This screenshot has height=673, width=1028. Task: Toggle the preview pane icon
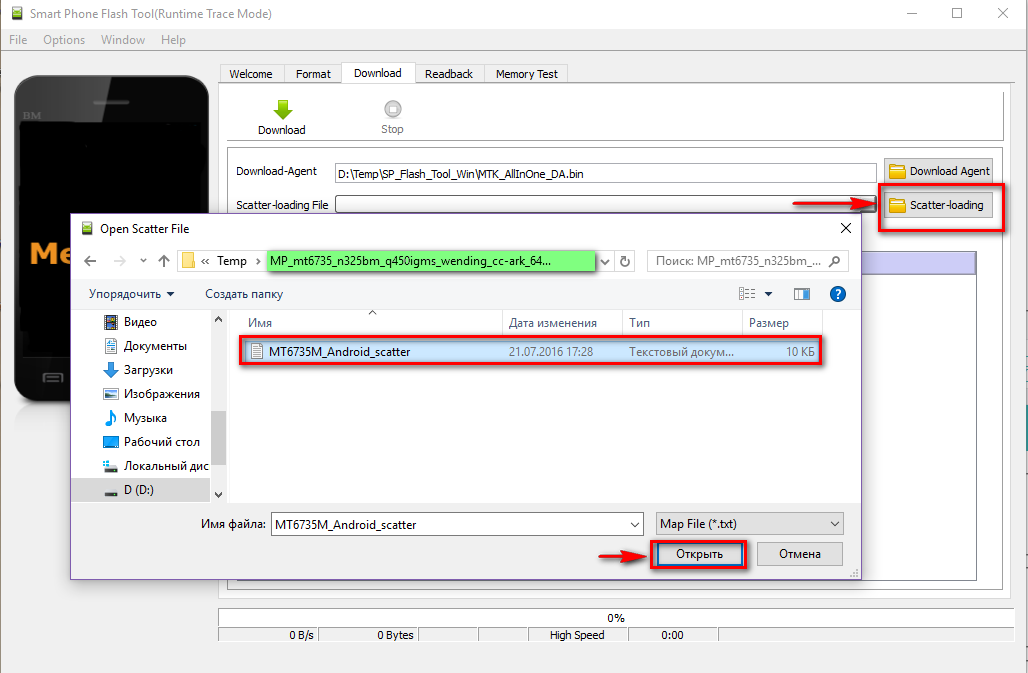tap(801, 294)
